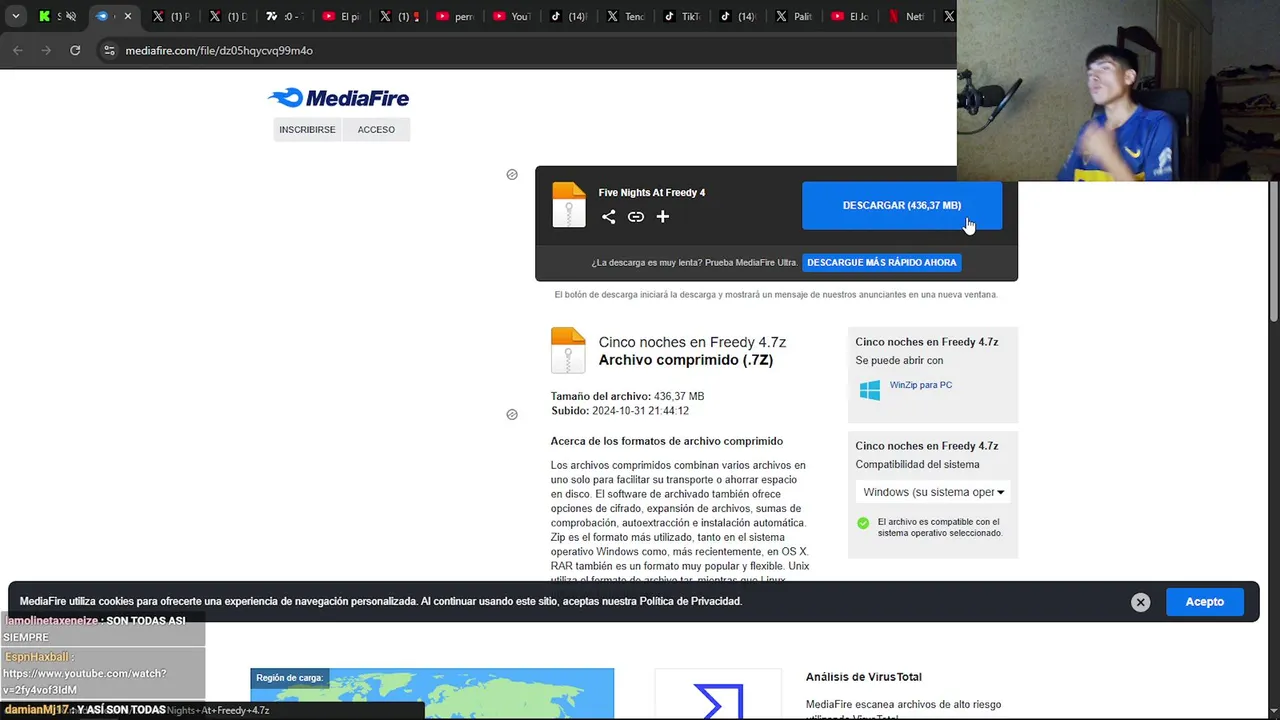
Task: Share the Five Nights At Freedy 4 file
Action: (608, 217)
